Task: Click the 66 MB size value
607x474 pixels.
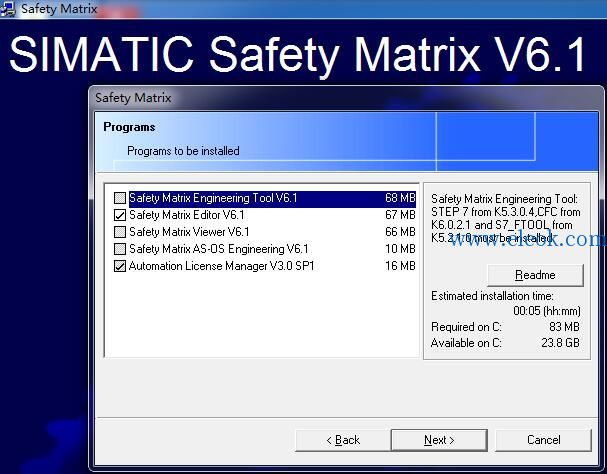Action: (x=400, y=232)
